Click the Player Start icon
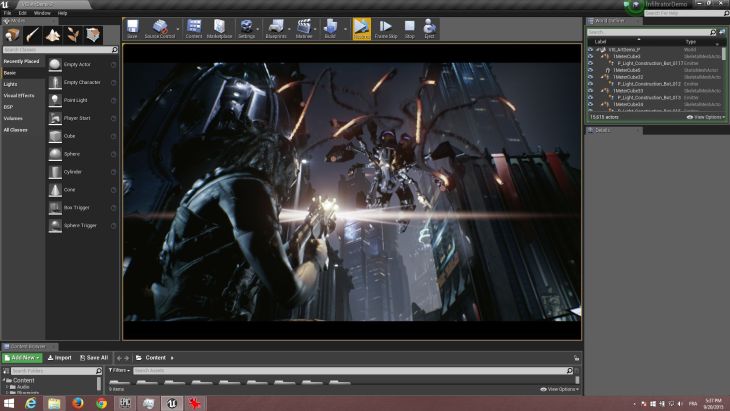 tap(55, 118)
